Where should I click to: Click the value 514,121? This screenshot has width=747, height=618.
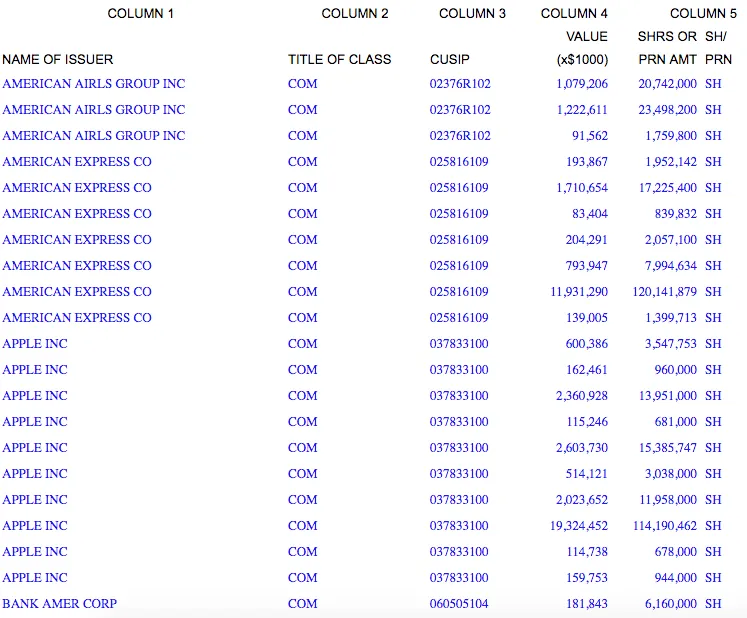[x=586, y=474]
